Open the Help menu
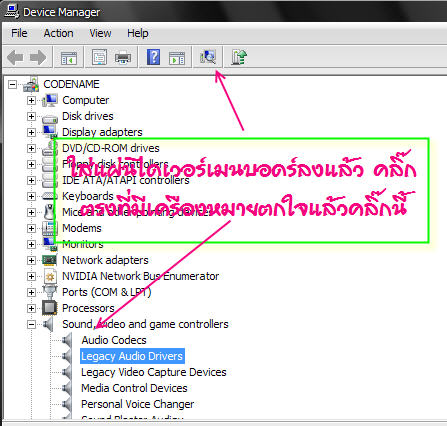Viewport: 447px width, 426px height. [138, 33]
